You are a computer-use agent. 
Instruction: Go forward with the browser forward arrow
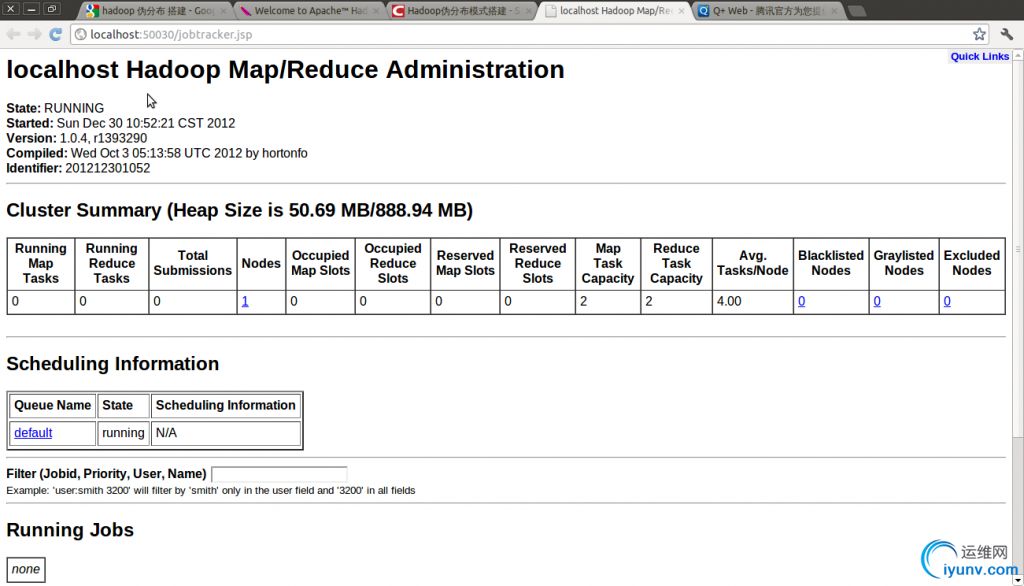35,34
